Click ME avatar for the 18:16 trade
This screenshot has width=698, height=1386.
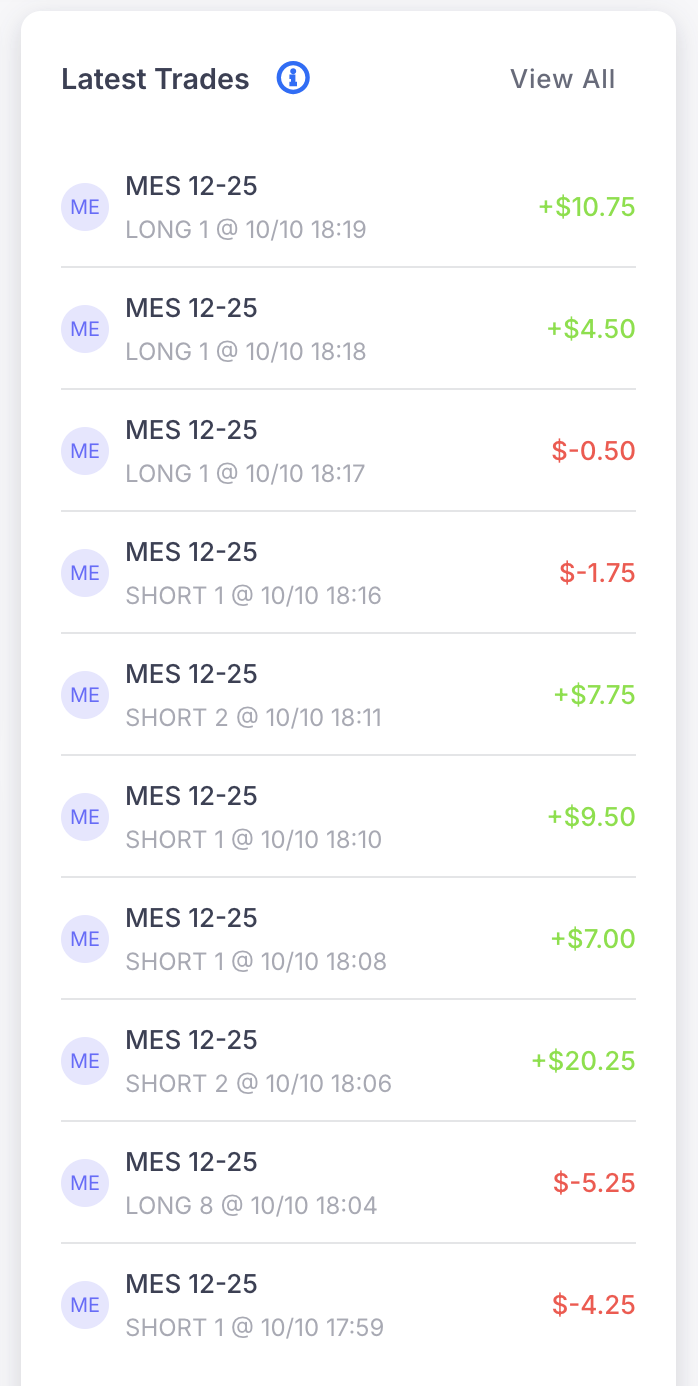click(x=85, y=573)
